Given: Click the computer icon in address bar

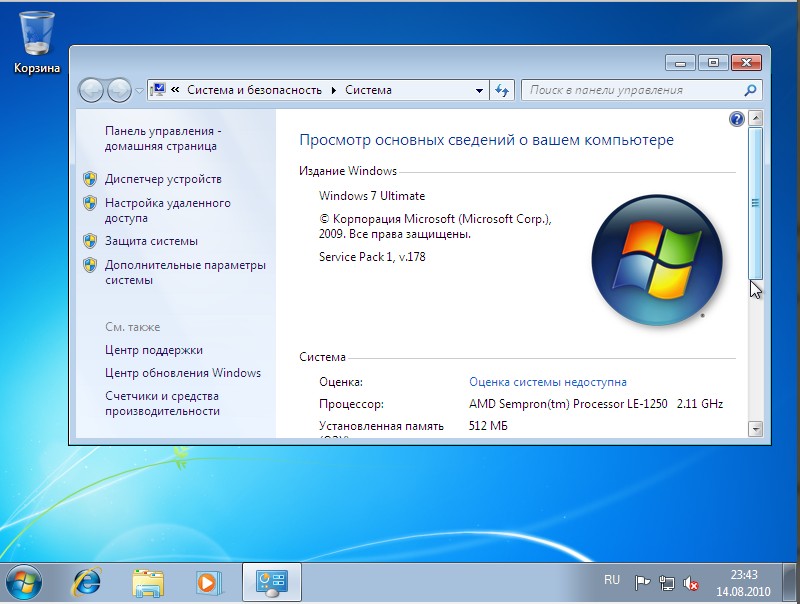Looking at the screenshot, I should pyautogui.click(x=158, y=90).
